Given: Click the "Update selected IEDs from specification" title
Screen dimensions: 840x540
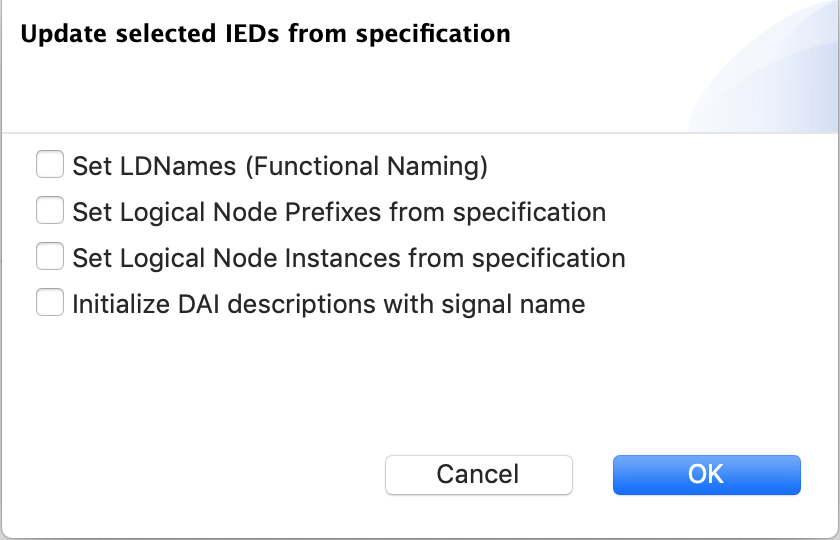Looking at the screenshot, I should pos(265,34).
